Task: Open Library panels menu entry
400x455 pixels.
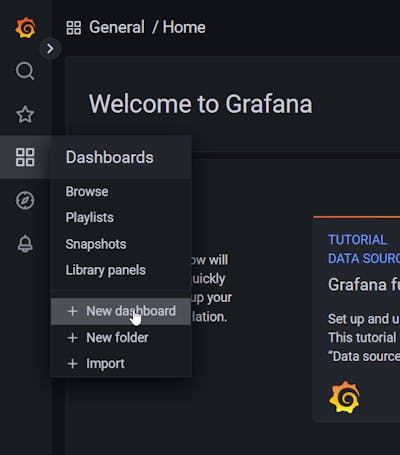Action: pyautogui.click(x=105, y=270)
